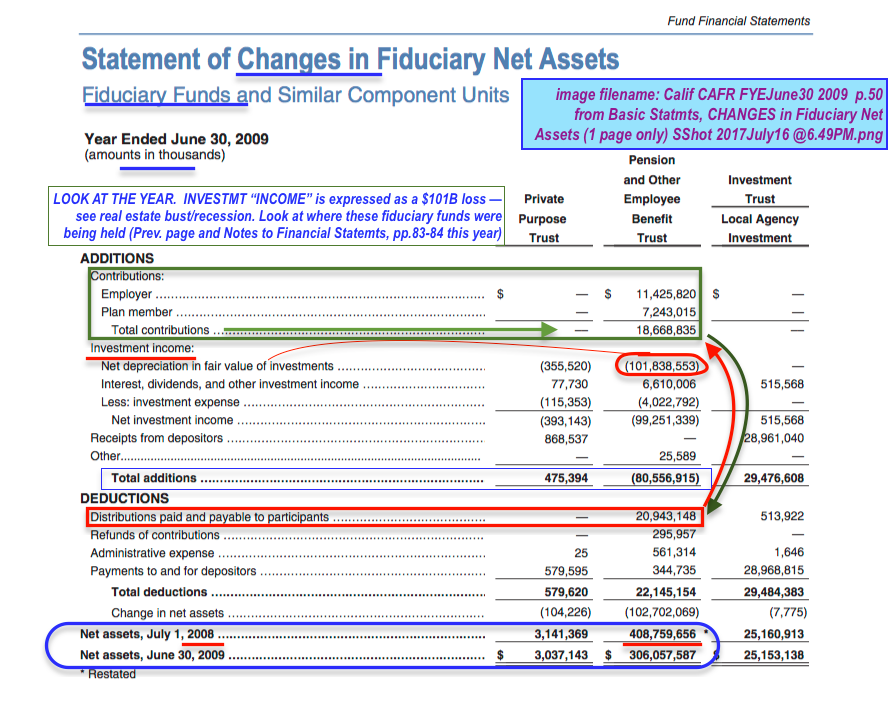
Task: Click the 'Statement of Changes' main title
Action: click(350, 59)
